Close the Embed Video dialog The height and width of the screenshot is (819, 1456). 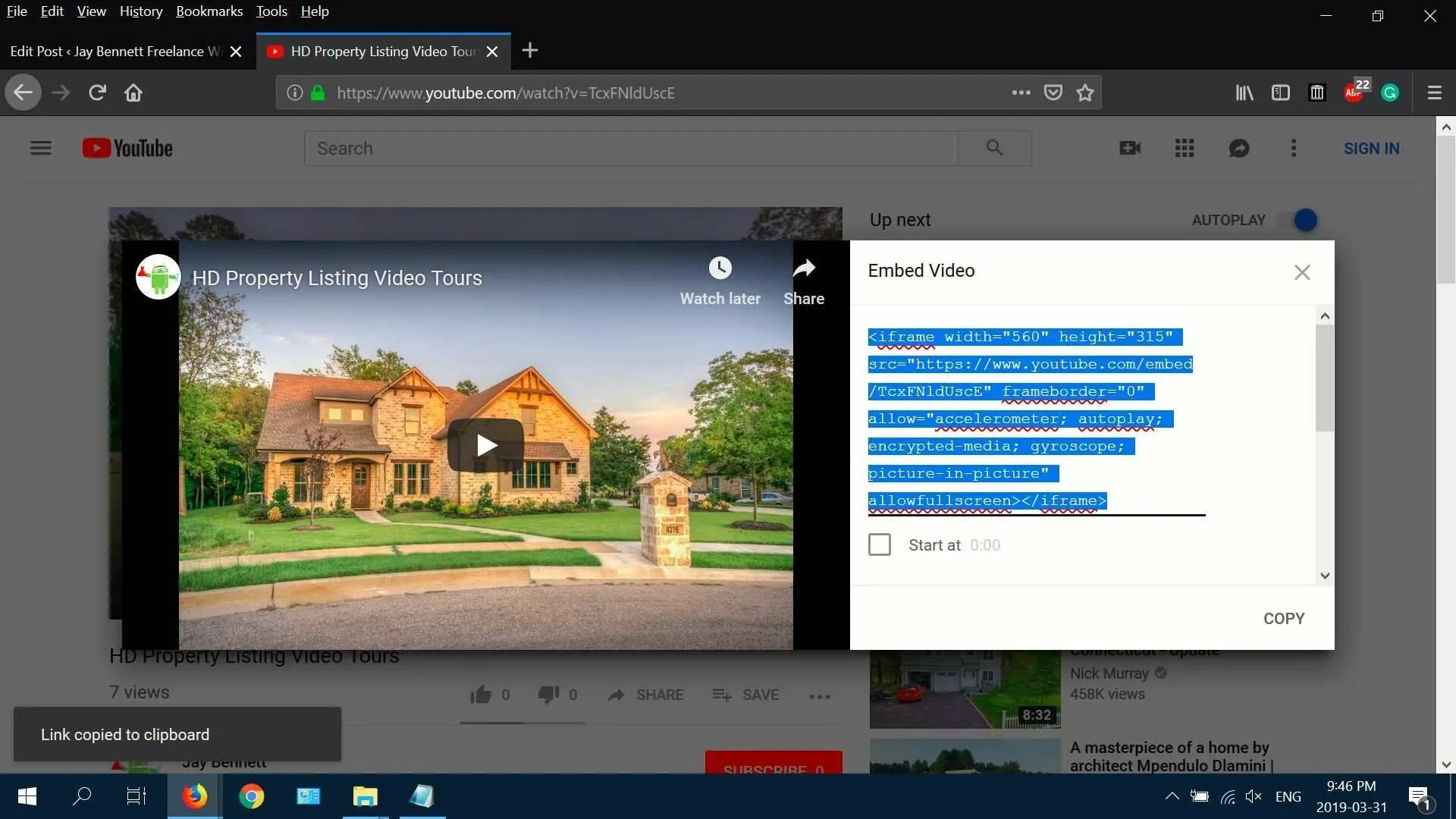tap(1301, 272)
